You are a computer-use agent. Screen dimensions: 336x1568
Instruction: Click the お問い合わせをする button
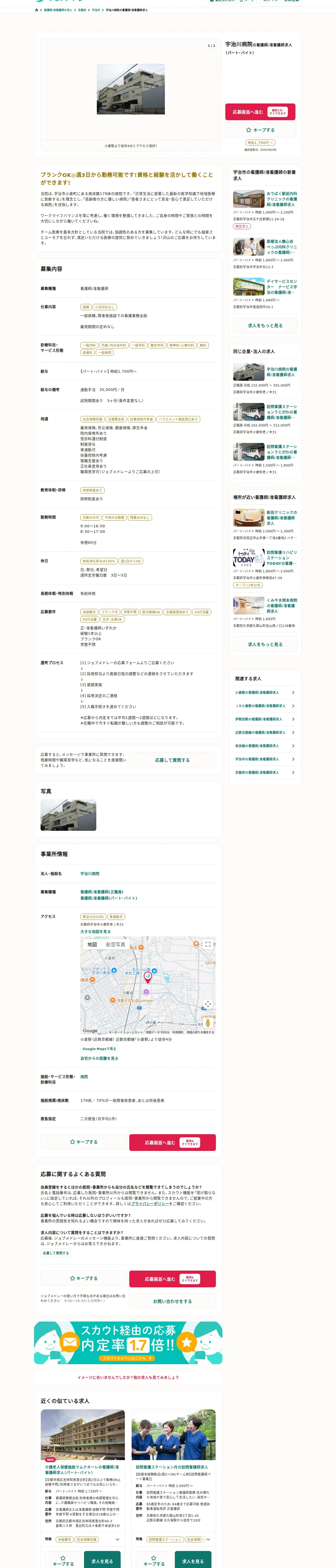pos(172,1301)
